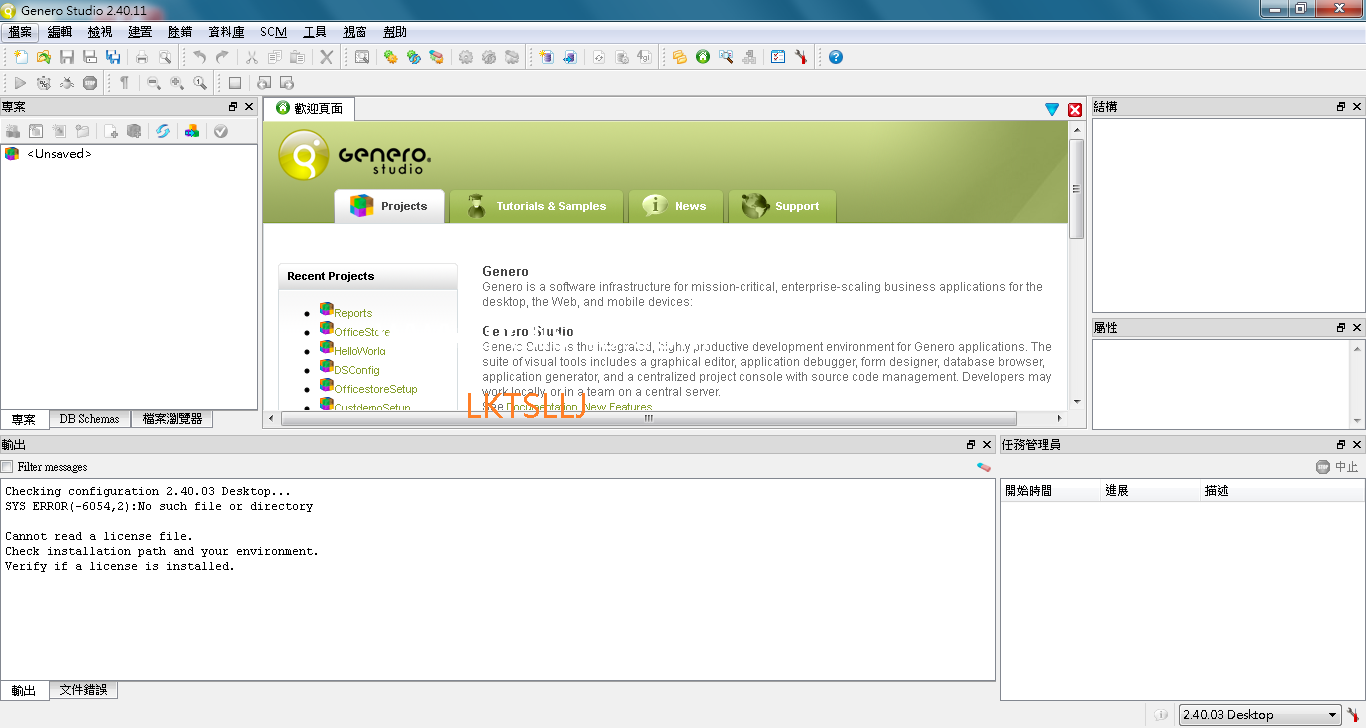Open the 建置 menu

click(x=140, y=32)
